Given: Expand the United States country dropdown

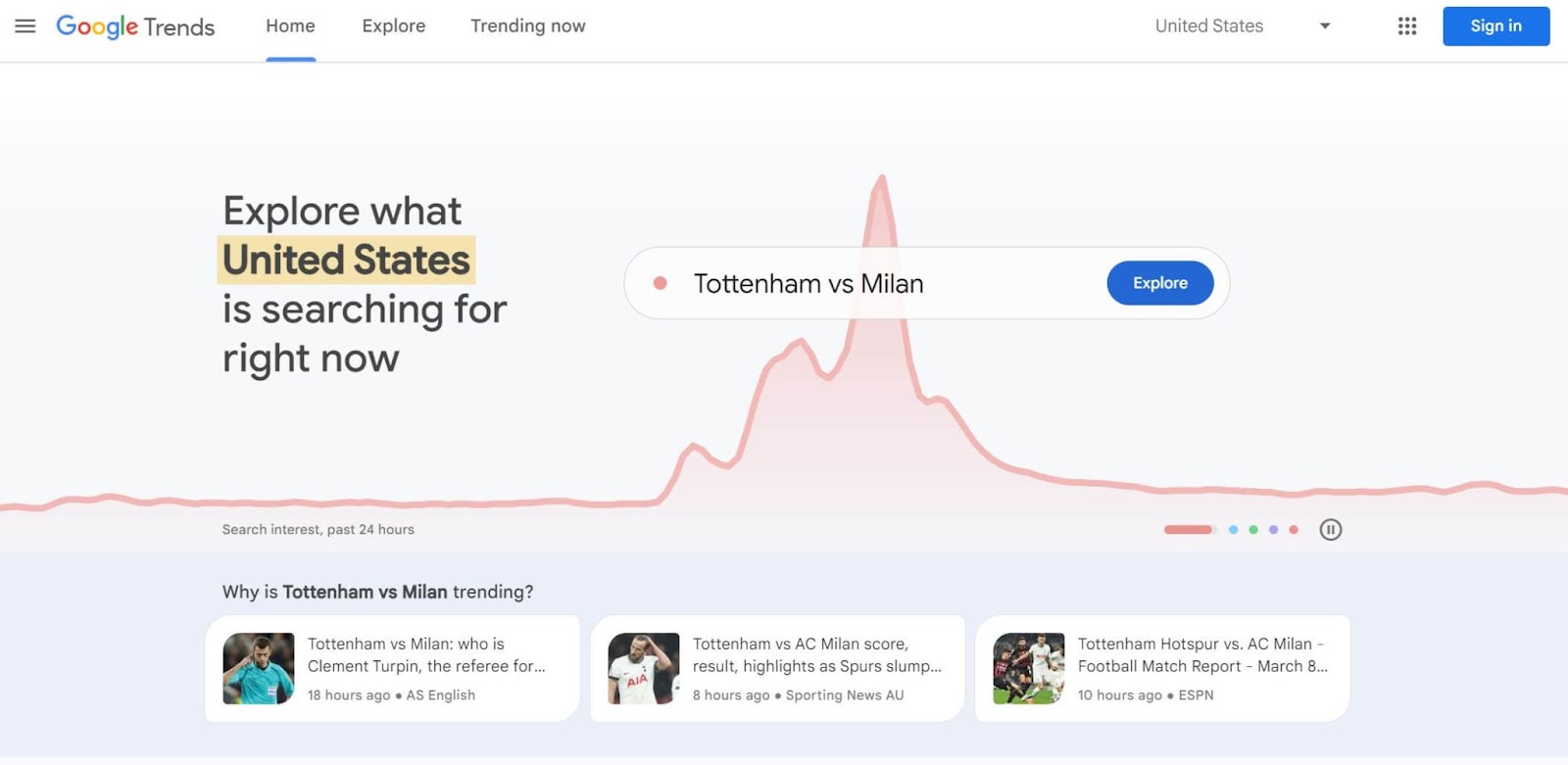Looking at the screenshot, I should pos(1242,26).
